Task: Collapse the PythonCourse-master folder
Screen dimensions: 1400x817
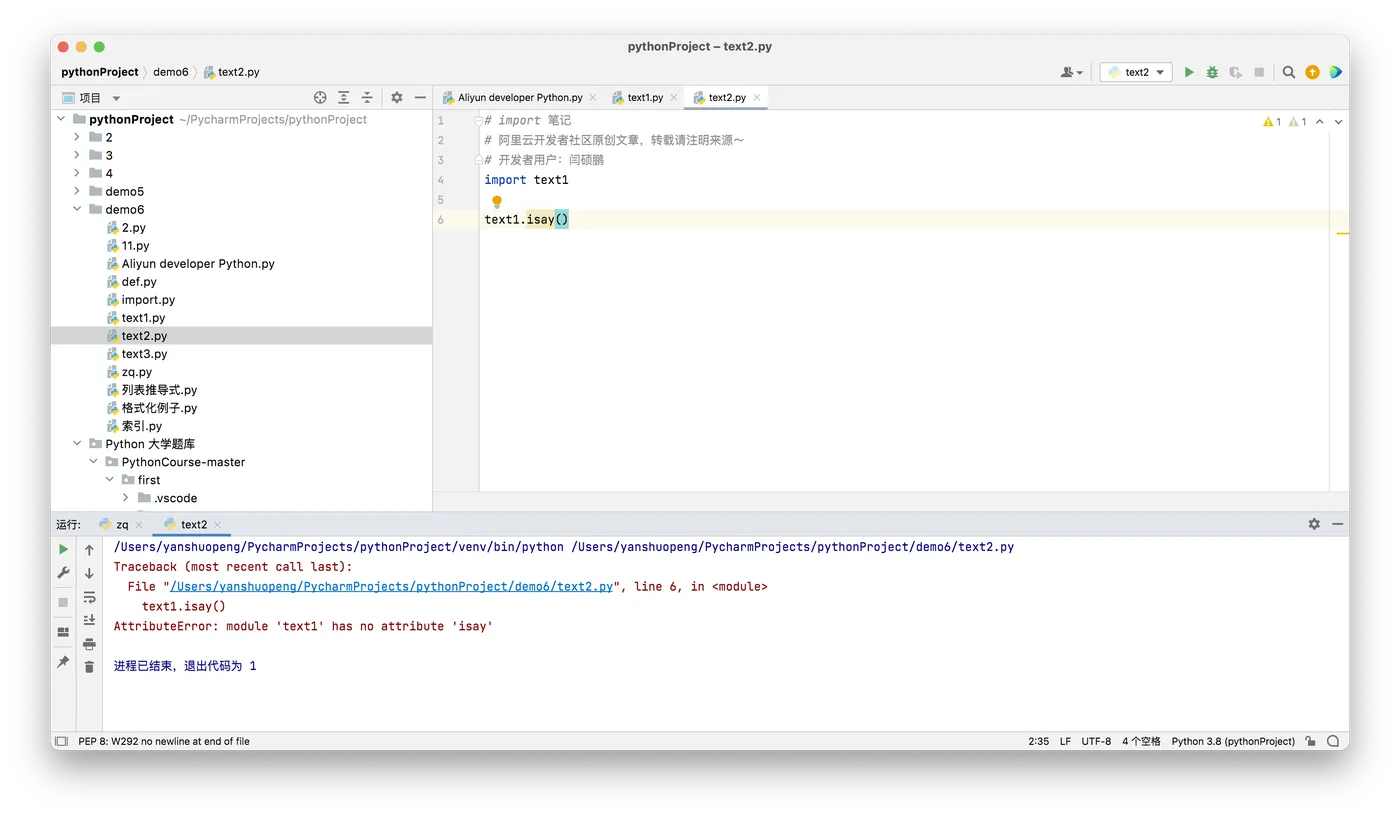Action: [x=93, y=462]
